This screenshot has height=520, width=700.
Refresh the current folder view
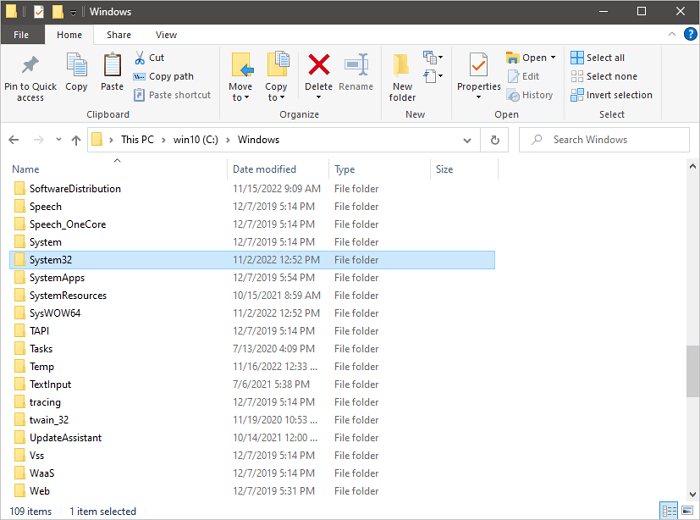point(493,140)
